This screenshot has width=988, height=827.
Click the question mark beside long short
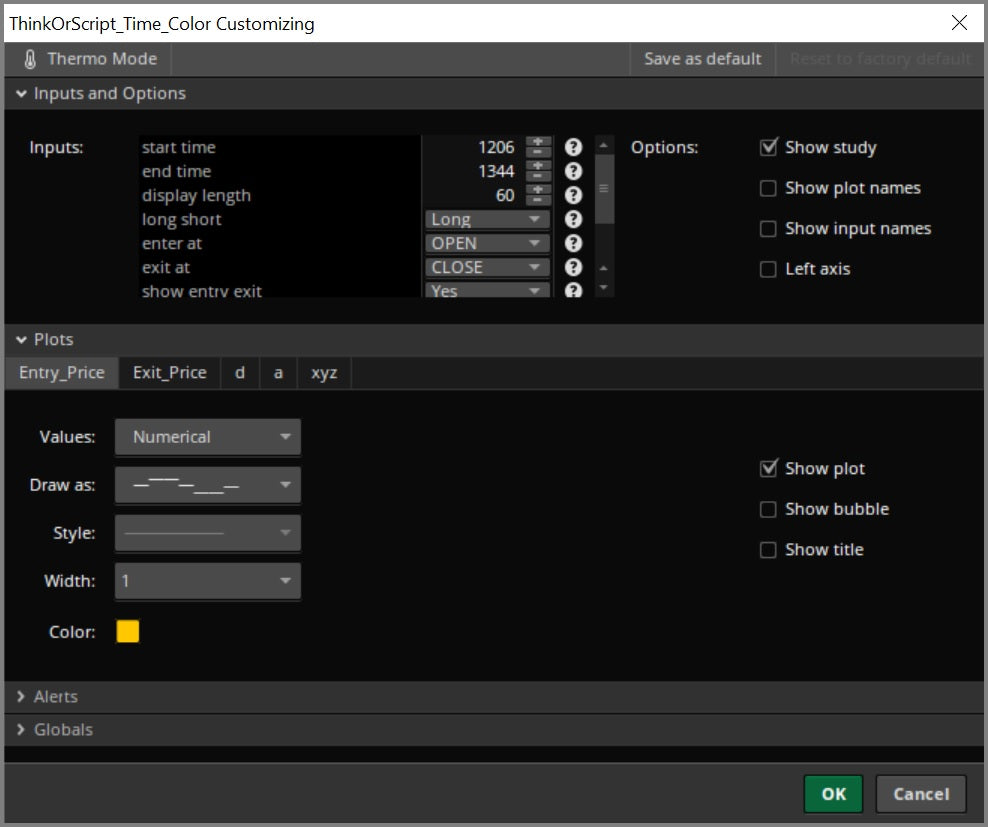(573, 219)
